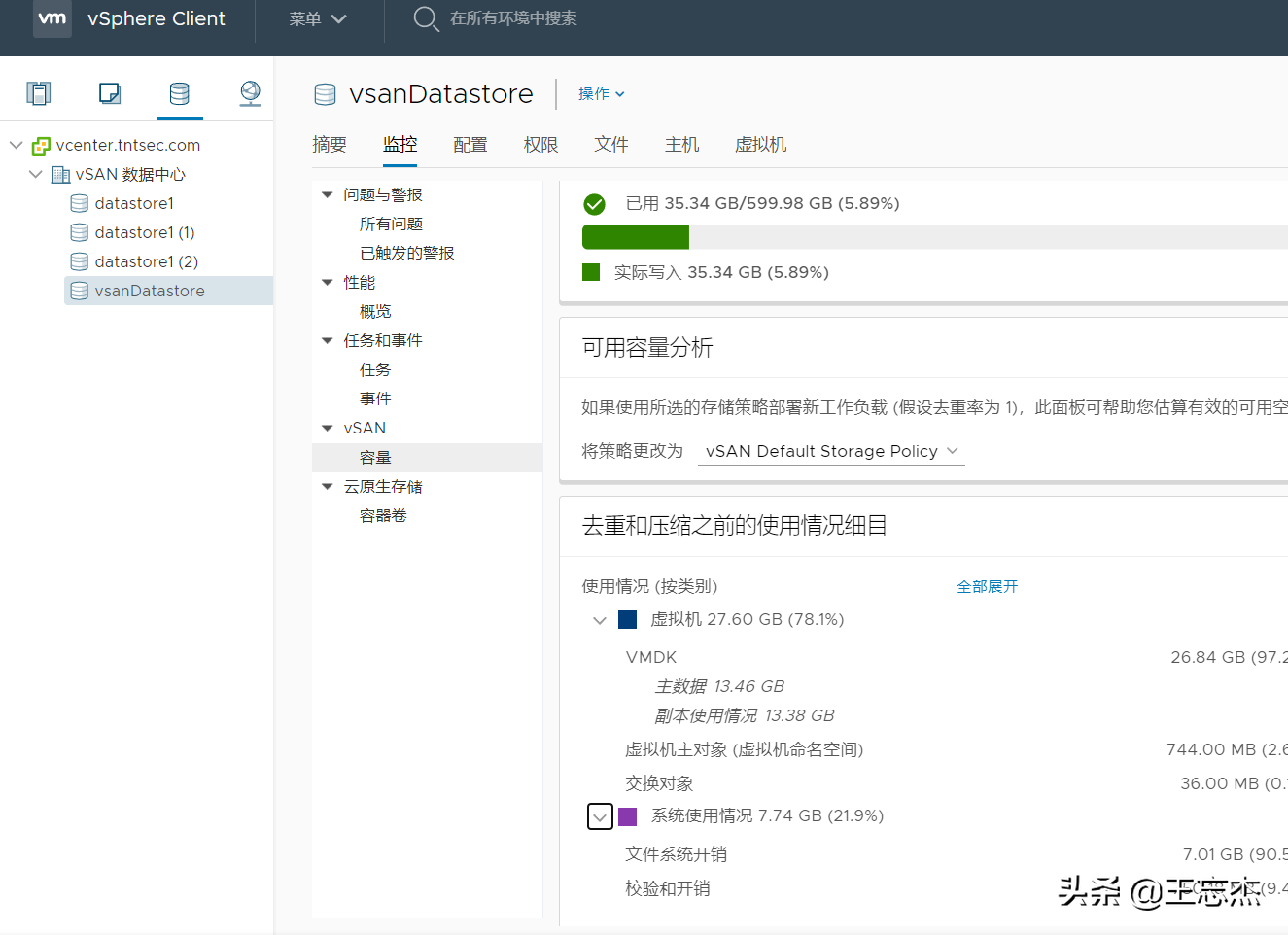Image resolution: width=1288 pixels, height=935 pixels.
Task: Switch to the 虚拟机 tab
Action: point(760,145)
